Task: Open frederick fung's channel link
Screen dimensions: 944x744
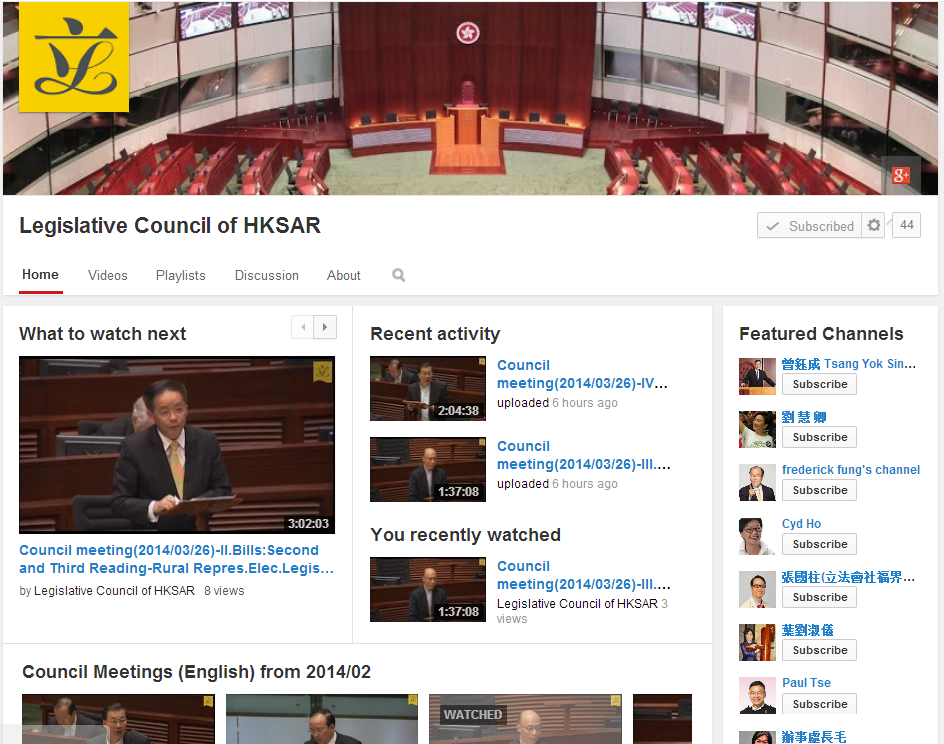Action: pos(851,470)
